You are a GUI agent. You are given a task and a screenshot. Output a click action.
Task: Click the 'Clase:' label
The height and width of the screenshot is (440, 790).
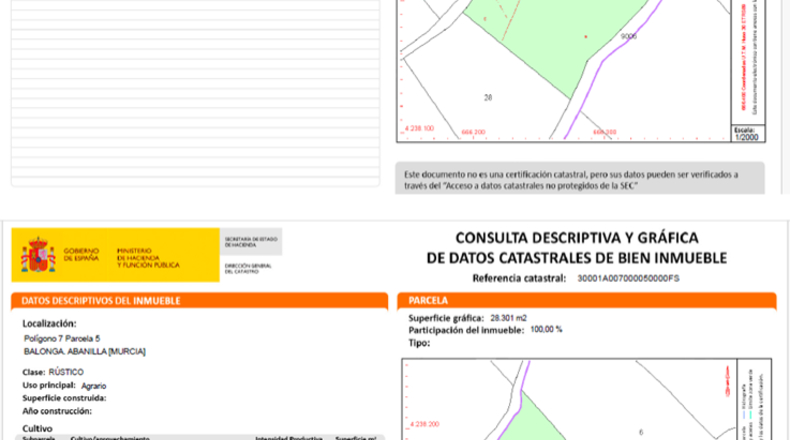[x=33, y=372]
